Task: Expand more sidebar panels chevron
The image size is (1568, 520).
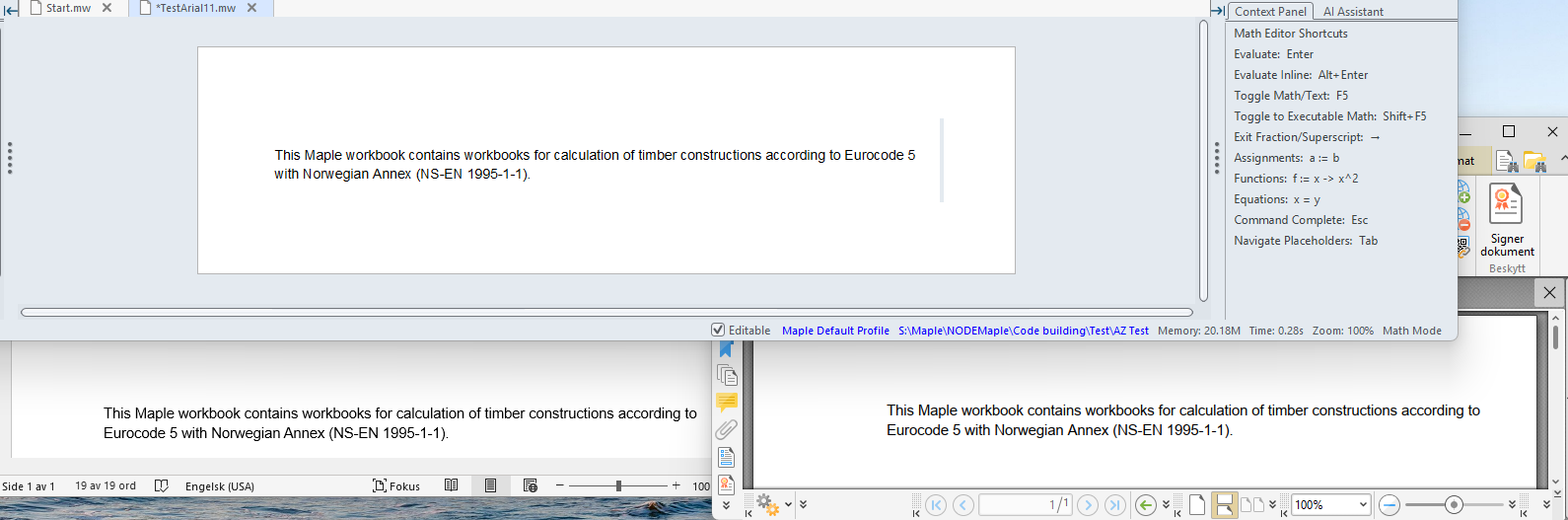Action: pyautogui.click(x=727, y=506)
